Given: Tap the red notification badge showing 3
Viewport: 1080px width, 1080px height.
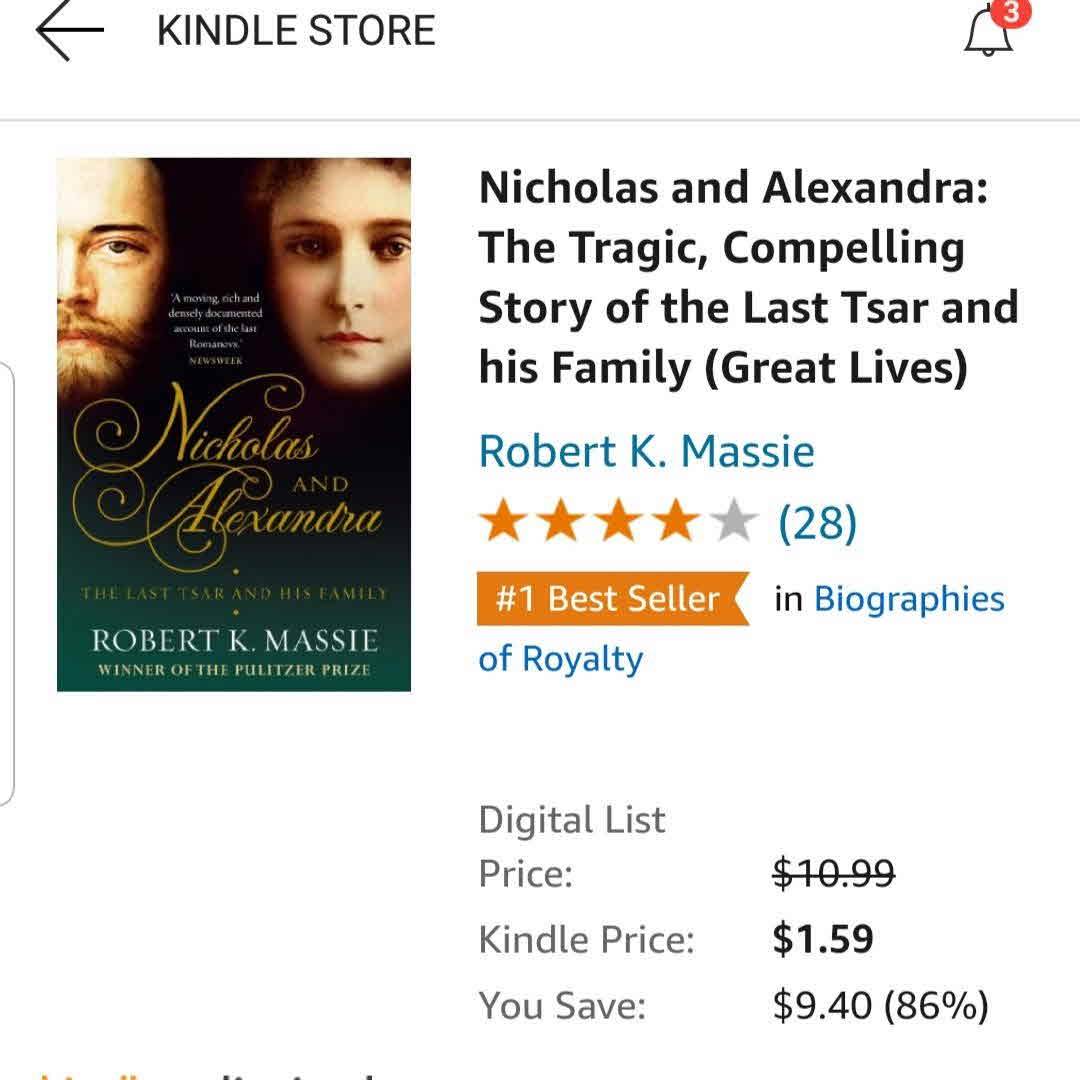Looking at the screenshot, I should click(1011, 13).
